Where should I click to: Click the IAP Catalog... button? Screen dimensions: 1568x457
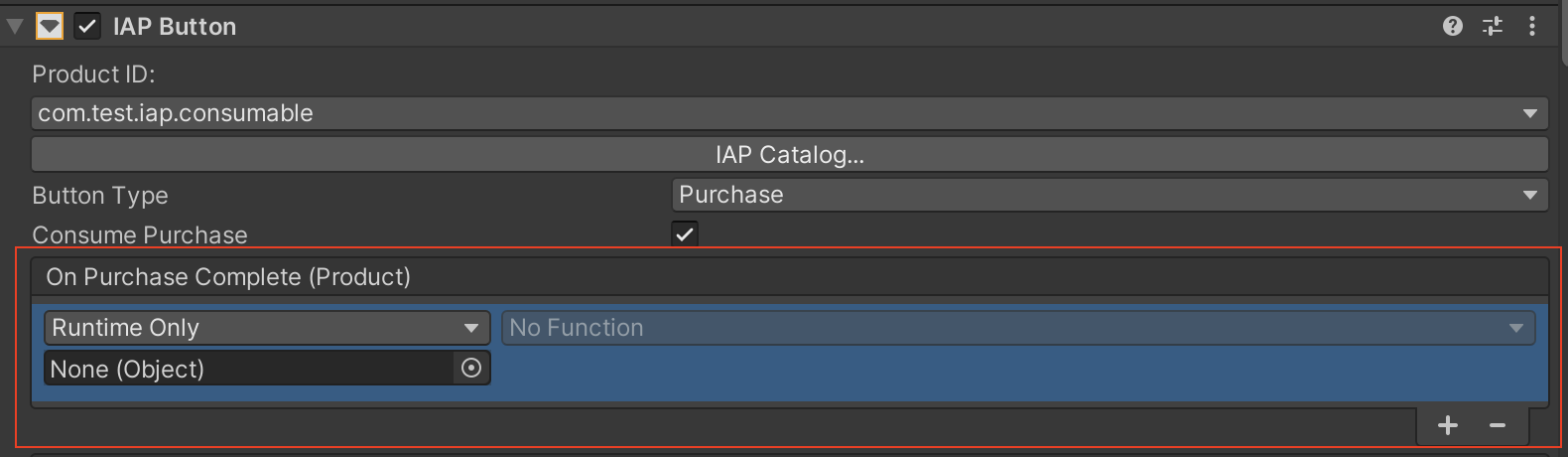coord(789,155)
